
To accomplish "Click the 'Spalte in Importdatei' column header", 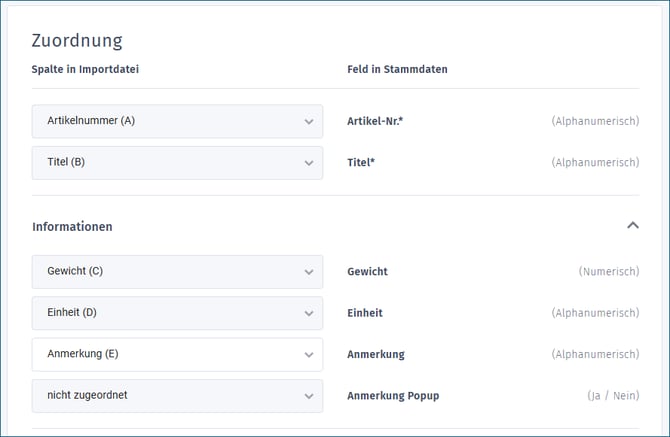I will point(85,69).
